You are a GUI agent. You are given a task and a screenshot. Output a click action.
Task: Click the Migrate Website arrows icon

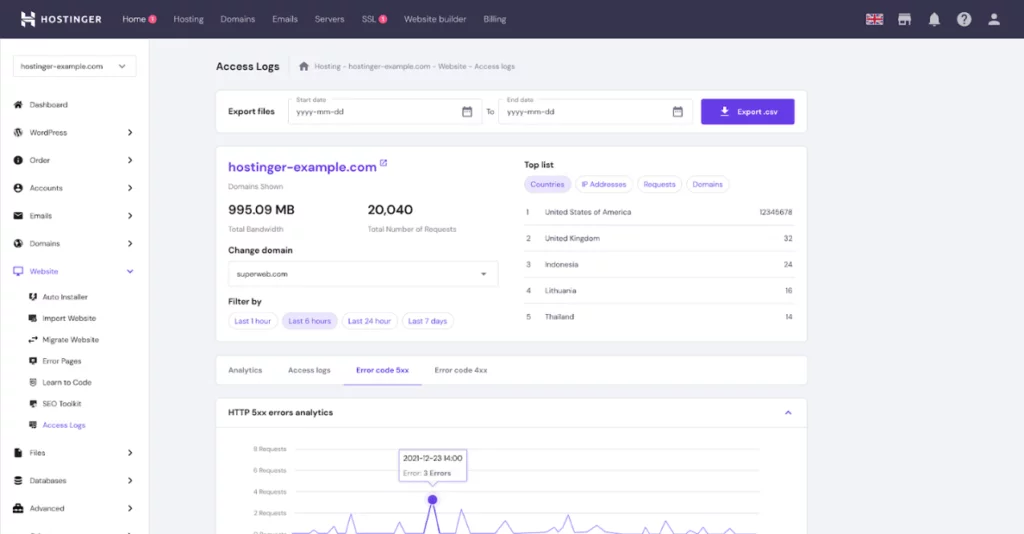click(33, 339)
